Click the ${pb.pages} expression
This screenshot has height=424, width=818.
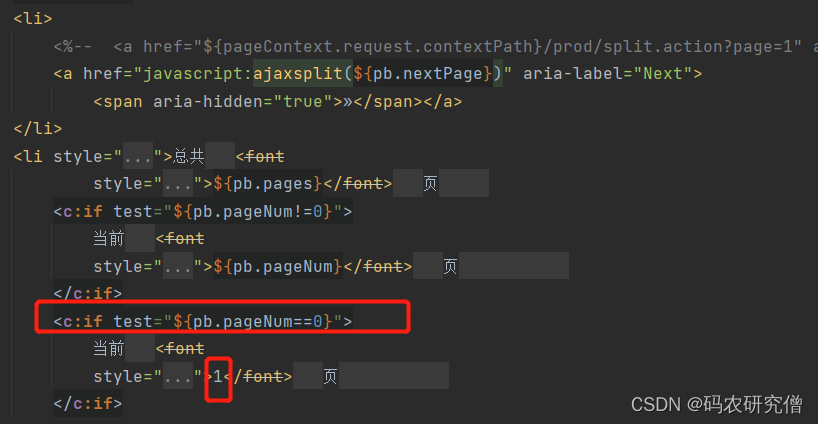click(x=268, y=184)
